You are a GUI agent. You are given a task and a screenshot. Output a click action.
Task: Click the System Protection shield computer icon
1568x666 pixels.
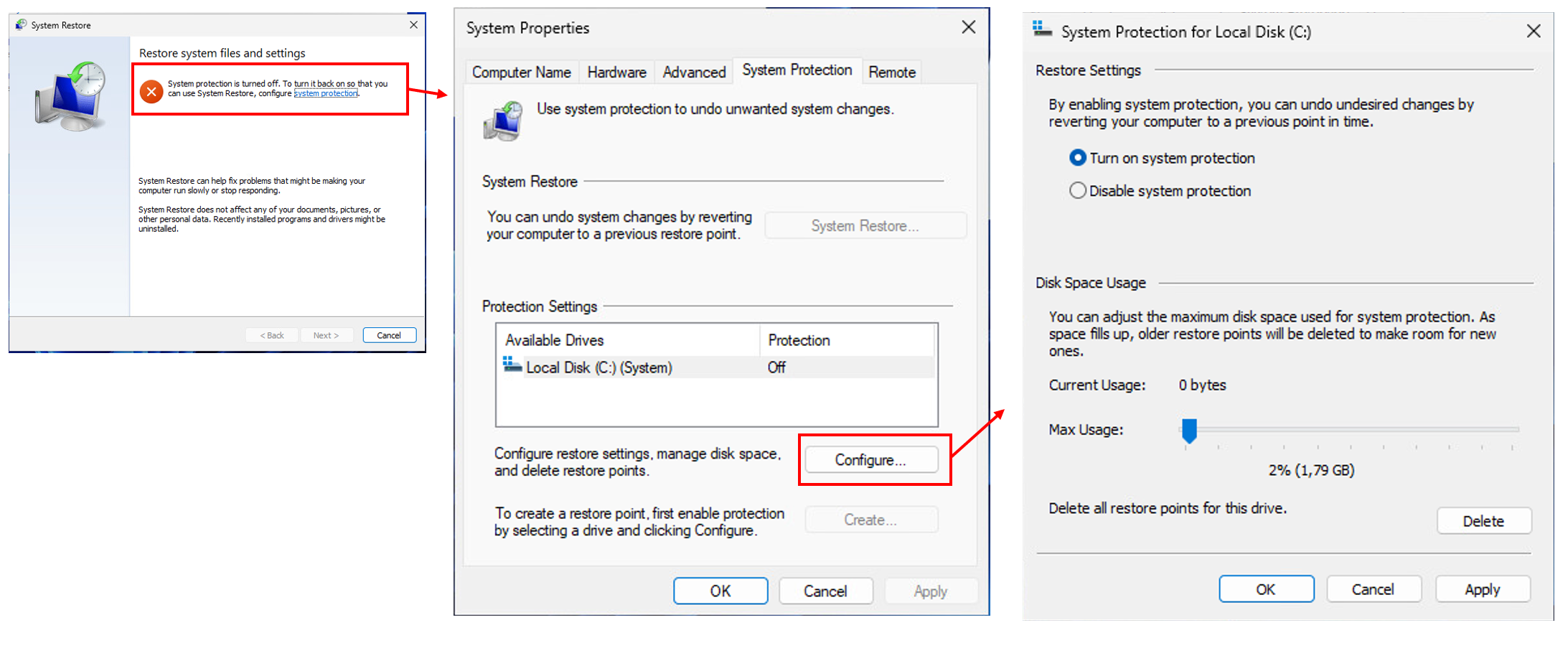click(x=503, y=121)
